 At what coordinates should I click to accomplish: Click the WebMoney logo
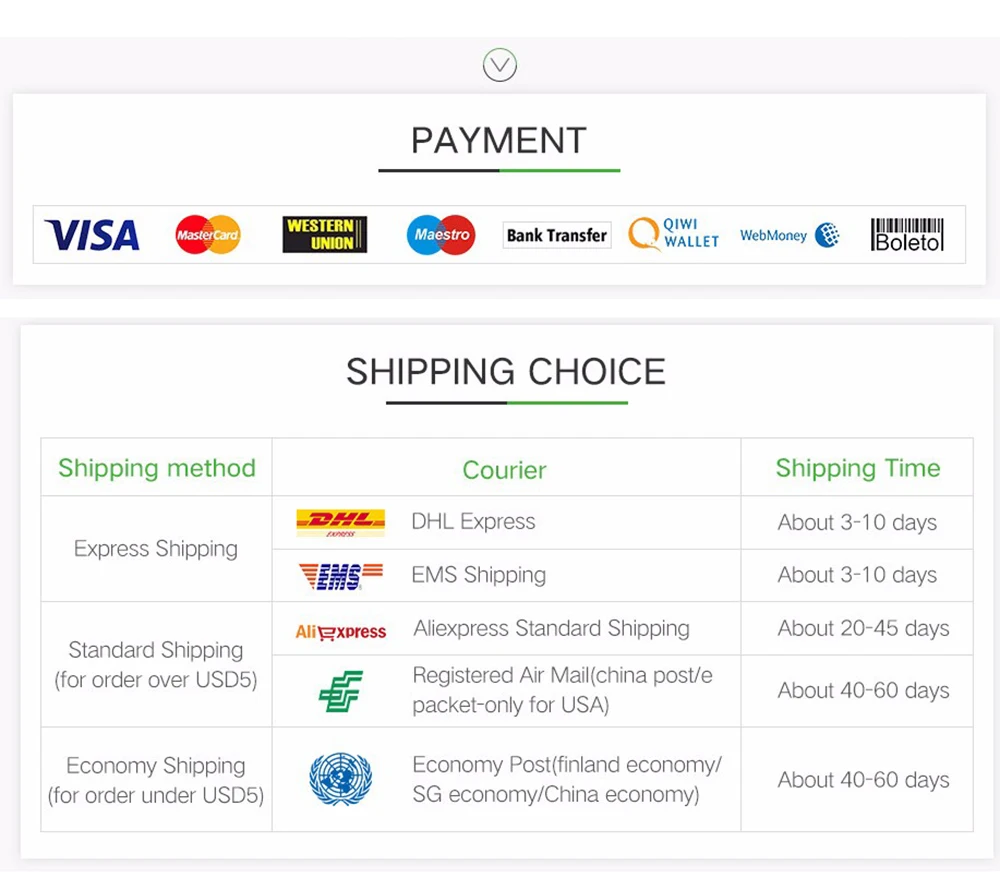coord(790,235)
